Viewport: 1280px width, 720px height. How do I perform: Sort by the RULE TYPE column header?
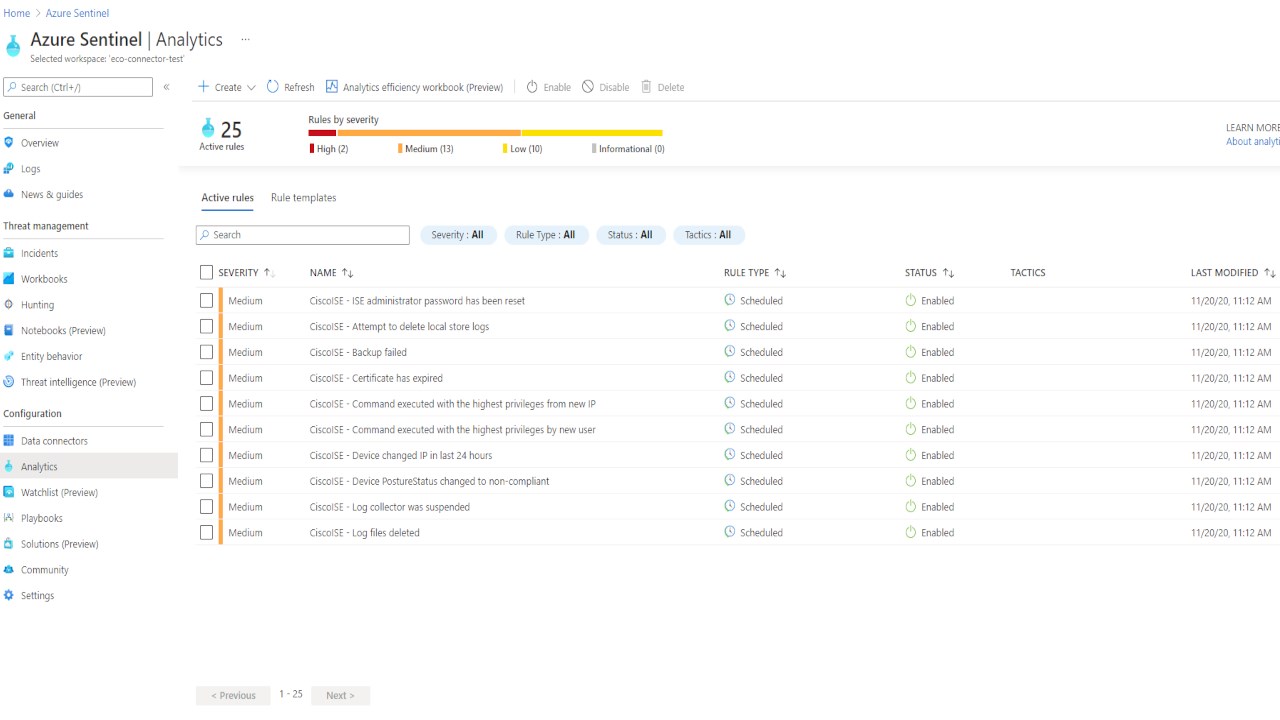(x=755, y=273)
